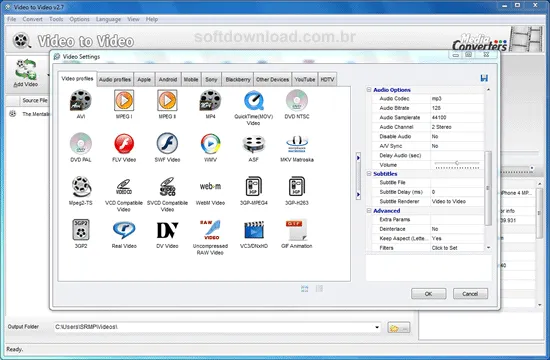Click the Subtitle File field

coord(457,182)
